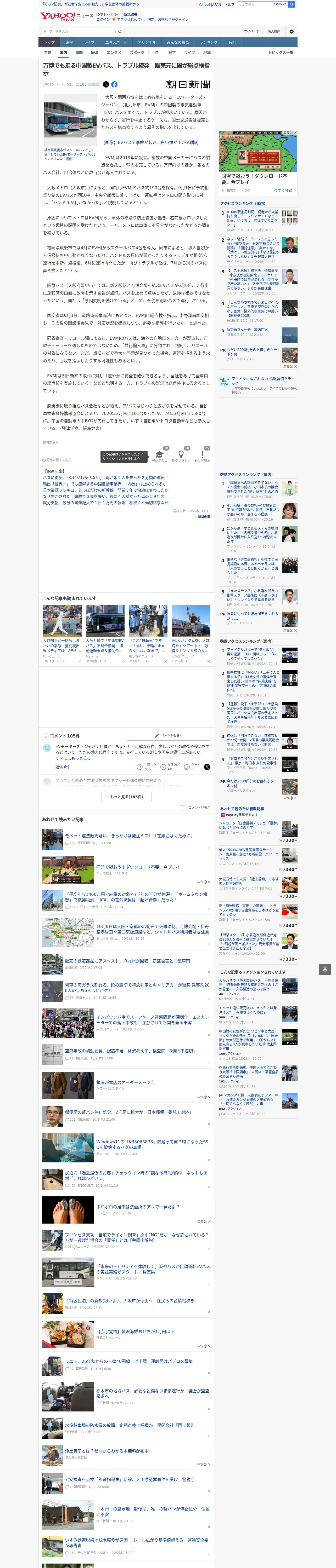Viewport: 336px width, 1568px height.
Task: Open the 大谷翔平 baseball thumbnail article
Action: click(x=62, y=621)
